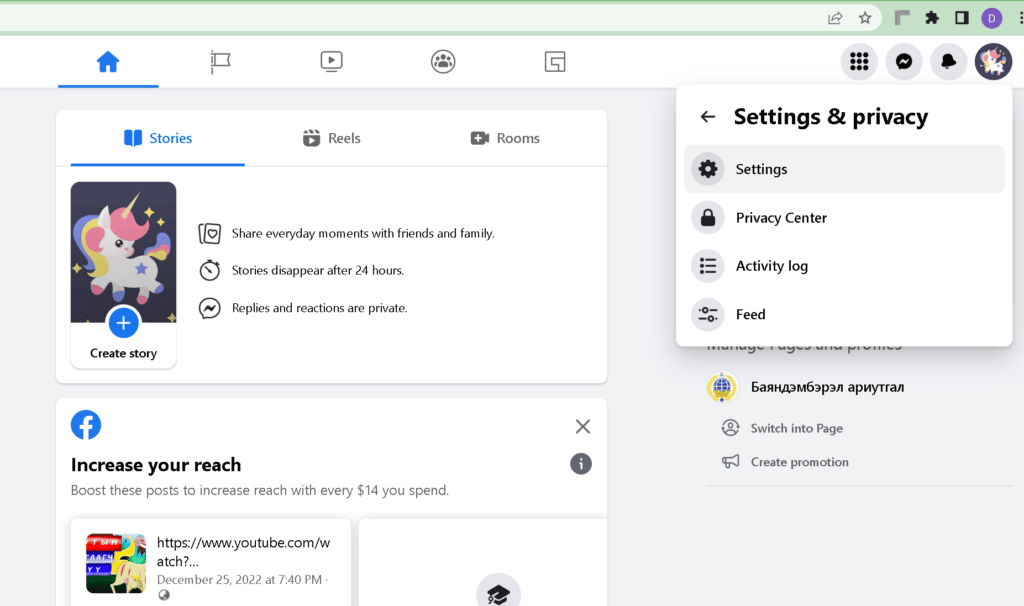Open the Gaming icon in top navigation

[x=555, y=62]
